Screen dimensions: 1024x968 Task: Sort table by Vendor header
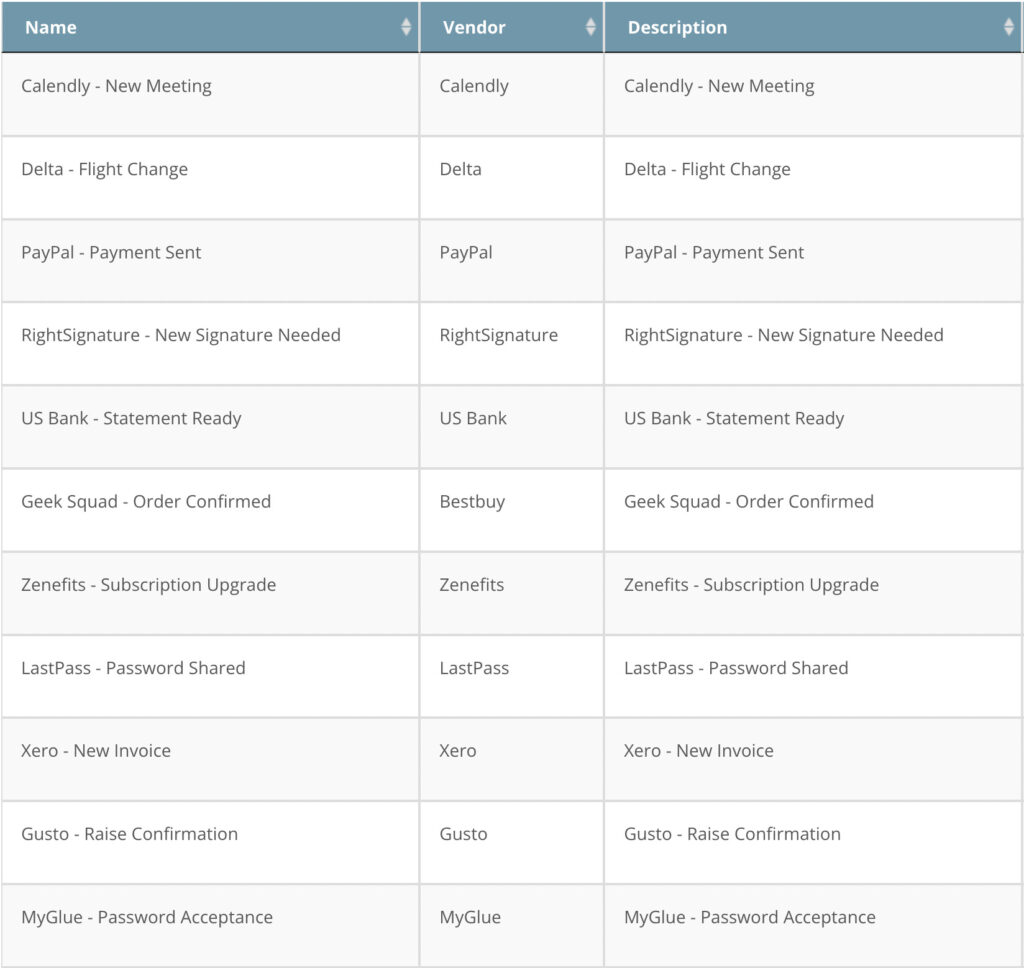(474, 27)
